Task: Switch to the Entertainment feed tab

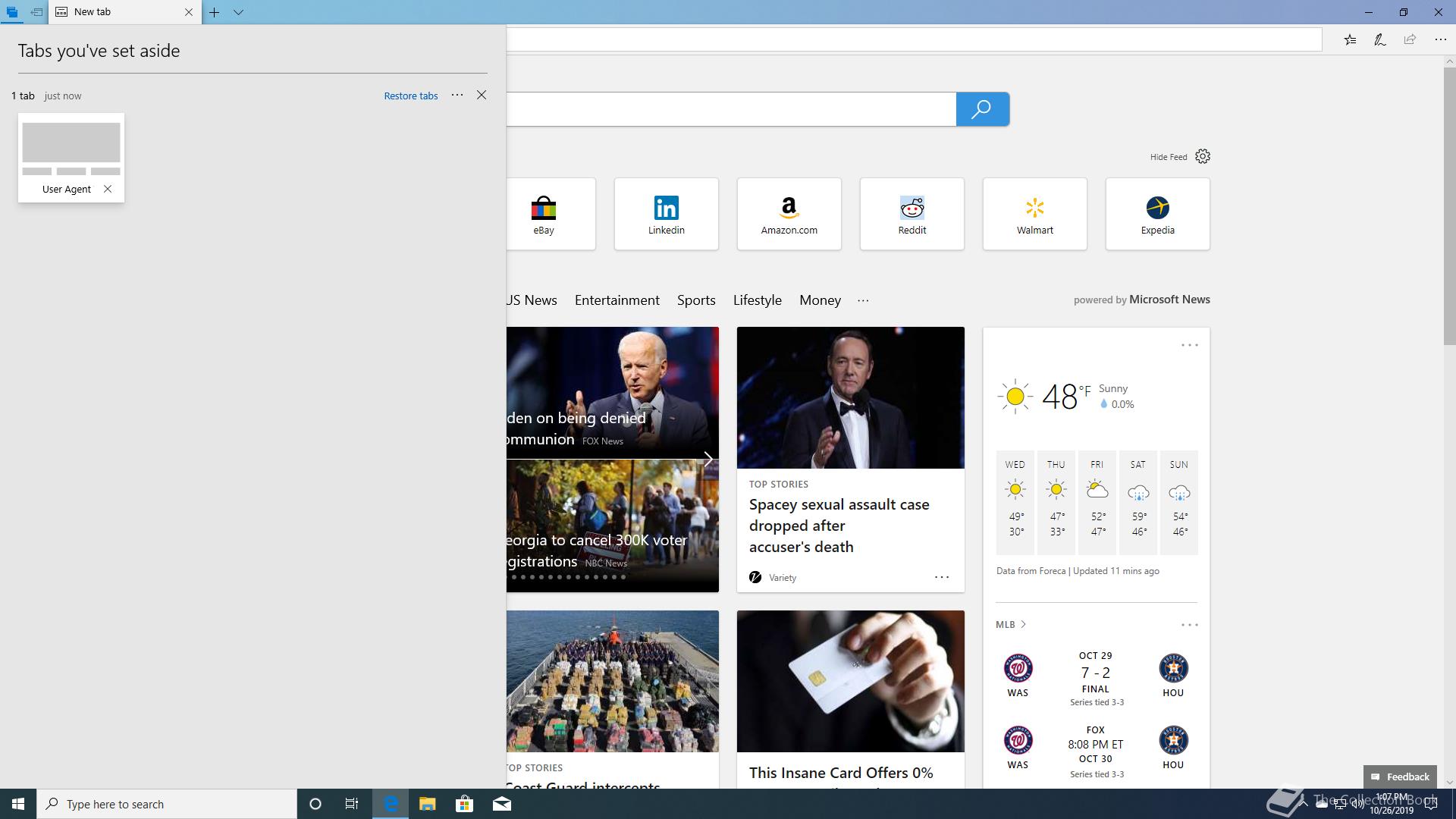Action: [x=617, y=300]
